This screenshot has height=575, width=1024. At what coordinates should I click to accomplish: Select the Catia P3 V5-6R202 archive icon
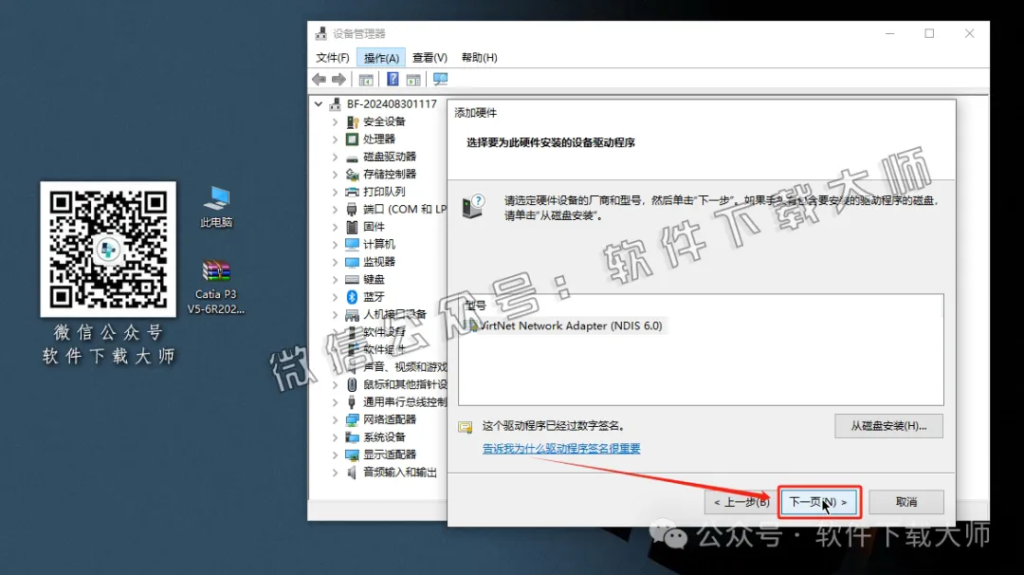click(x=216, y=288)
